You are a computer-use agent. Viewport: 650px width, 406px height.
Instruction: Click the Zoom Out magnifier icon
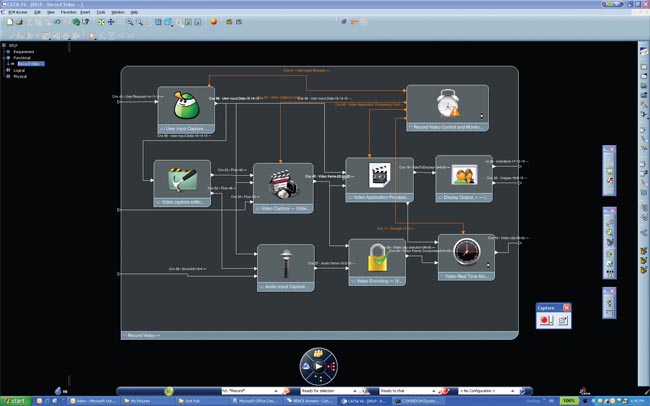(x=139, y=22)
